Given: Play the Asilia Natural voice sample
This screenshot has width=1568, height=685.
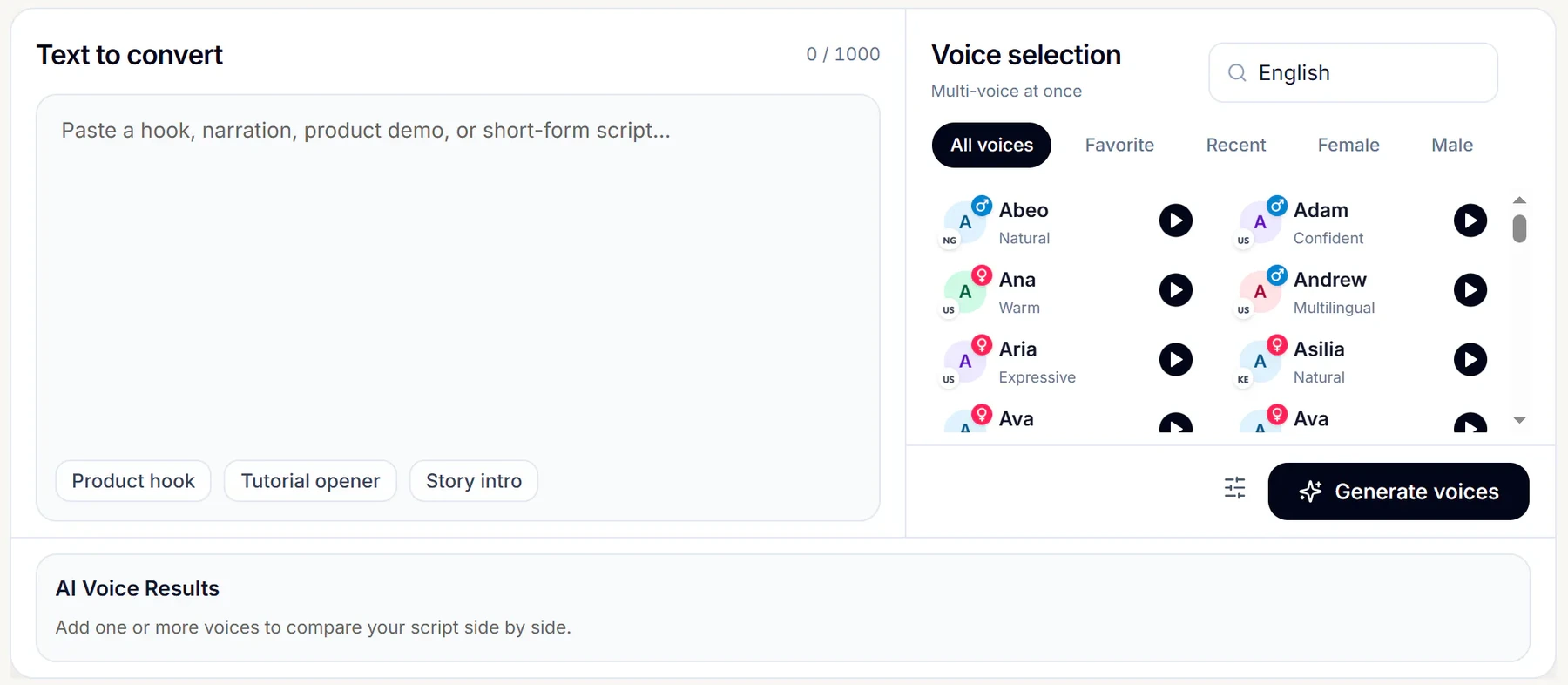Looking at the screenshot, I should pyautogui.click(x=1470, y=360).
